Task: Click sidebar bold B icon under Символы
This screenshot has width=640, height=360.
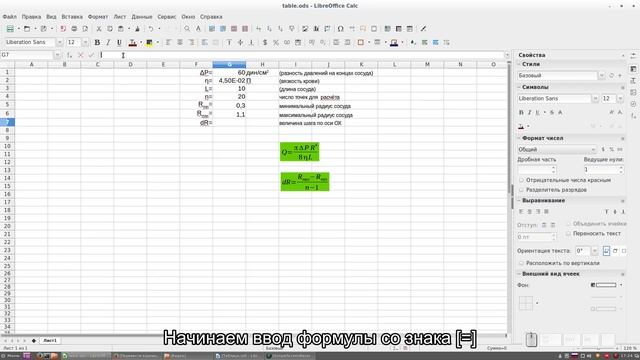Action: pos(521,112)
